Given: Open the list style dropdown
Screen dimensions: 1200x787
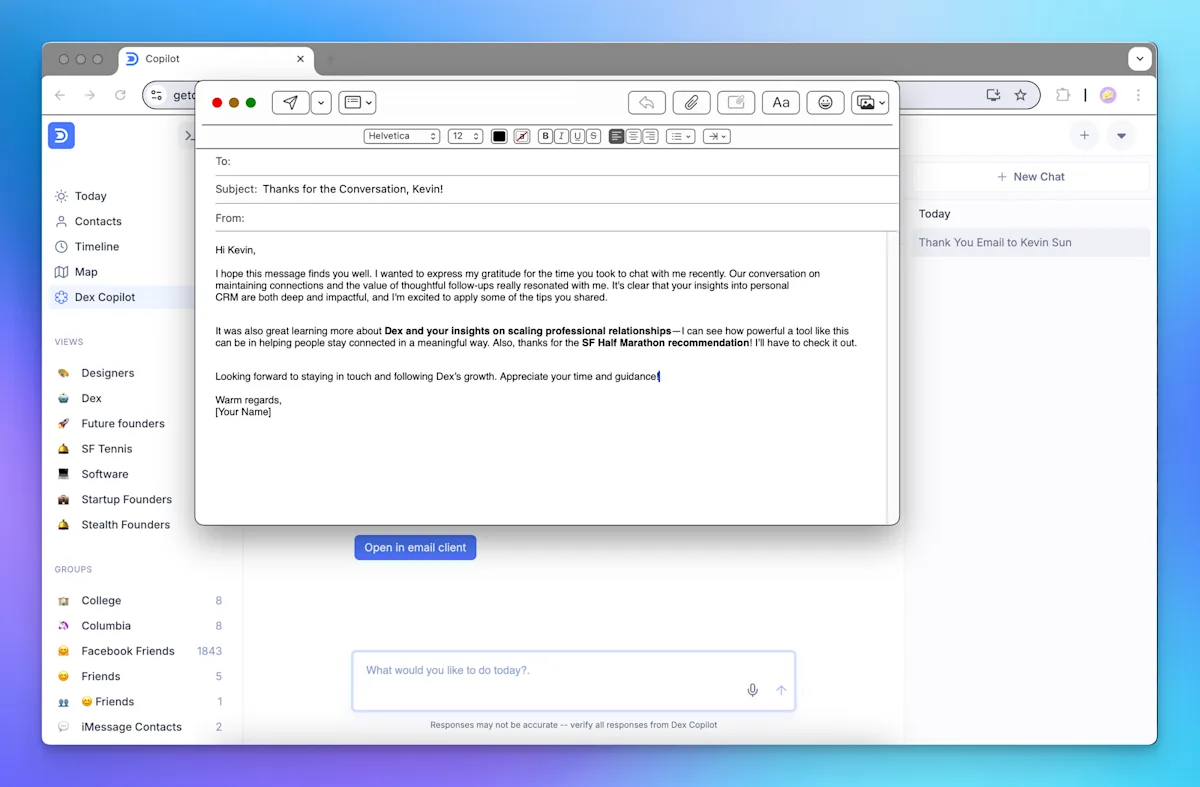Looking at the screenshot, I should (x=681, y=136).
